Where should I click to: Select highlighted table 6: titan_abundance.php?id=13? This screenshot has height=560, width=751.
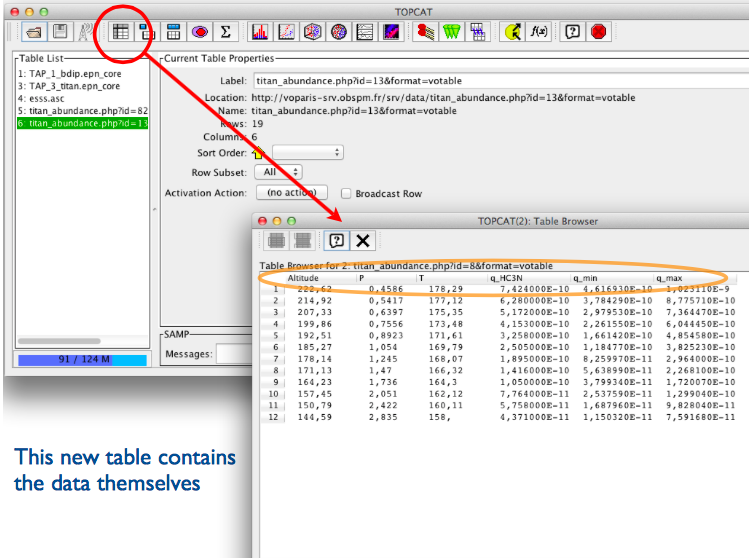pos(83,124)
